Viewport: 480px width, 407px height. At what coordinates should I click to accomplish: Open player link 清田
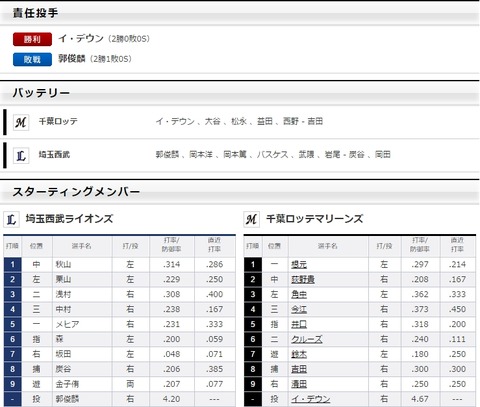coord(299,384)
